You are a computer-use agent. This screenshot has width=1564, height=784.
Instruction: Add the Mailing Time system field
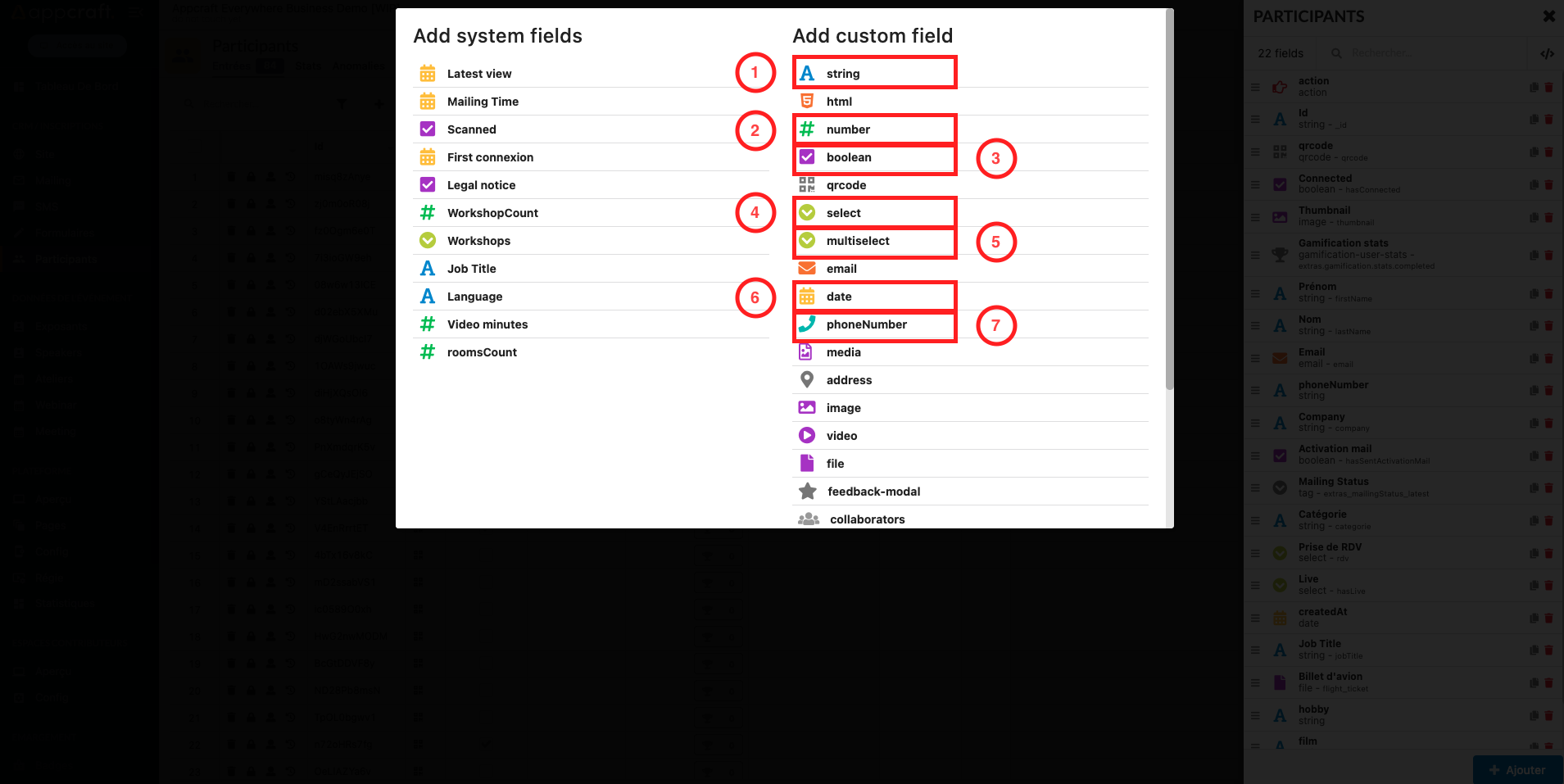pos(483,102)
